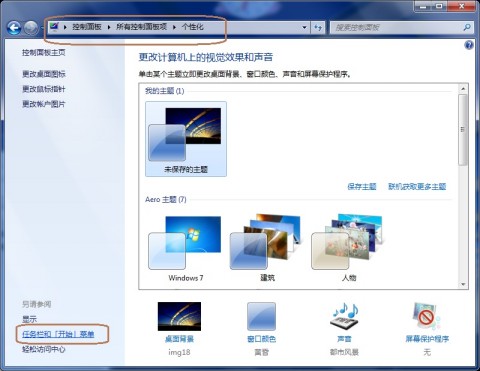
Task: Open 控制面板主页 link in sidebar
Action: (44, 52)
